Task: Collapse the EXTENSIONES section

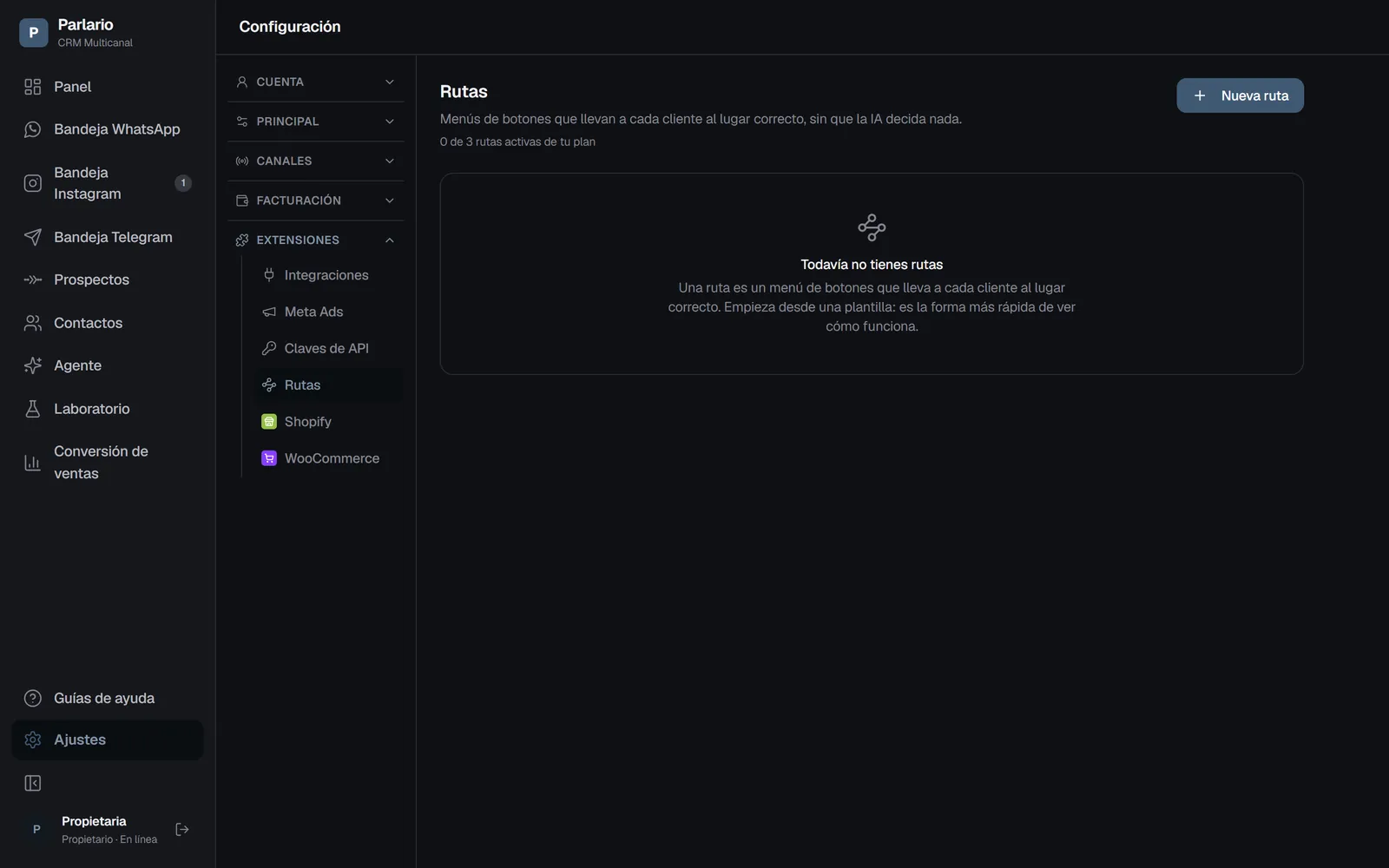Action: pos(315,240)
